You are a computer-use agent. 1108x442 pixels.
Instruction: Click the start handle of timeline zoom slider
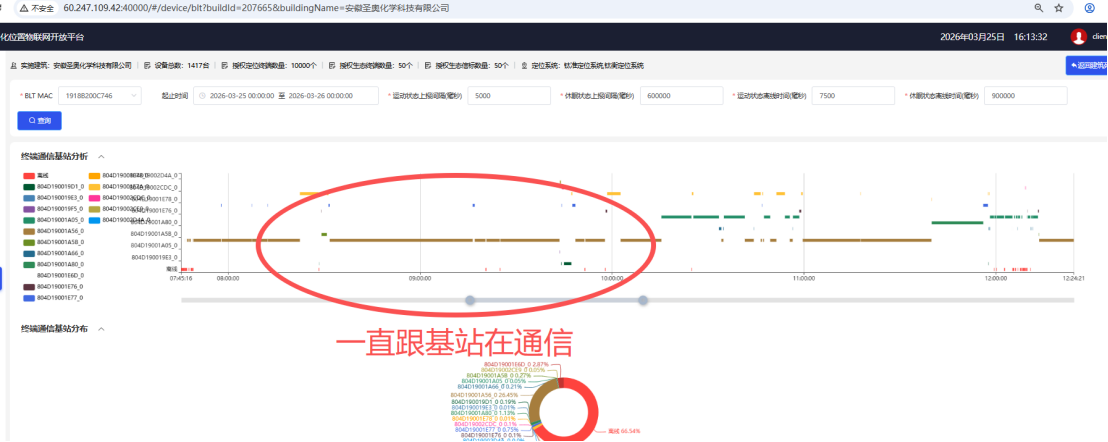469,300
